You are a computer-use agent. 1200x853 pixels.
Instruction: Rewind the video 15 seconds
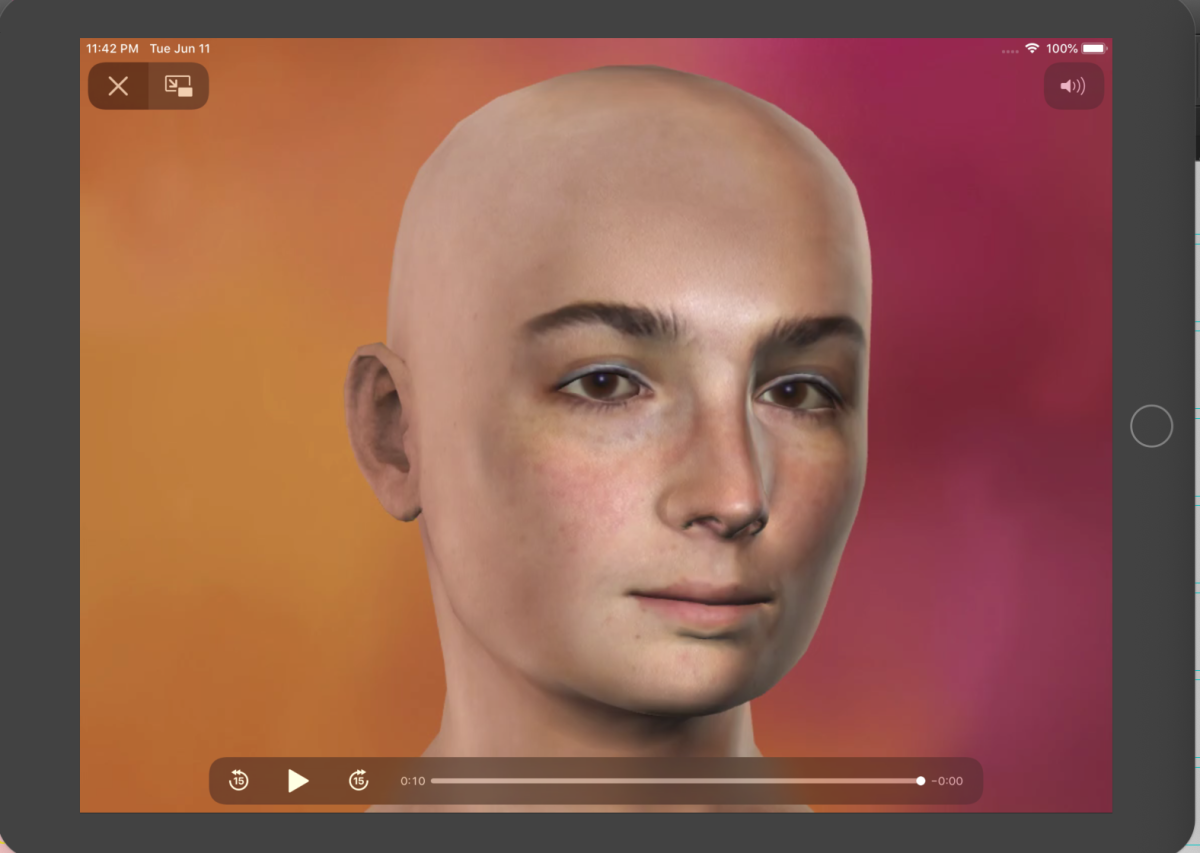pyautogui.click(x=238, y=781)
